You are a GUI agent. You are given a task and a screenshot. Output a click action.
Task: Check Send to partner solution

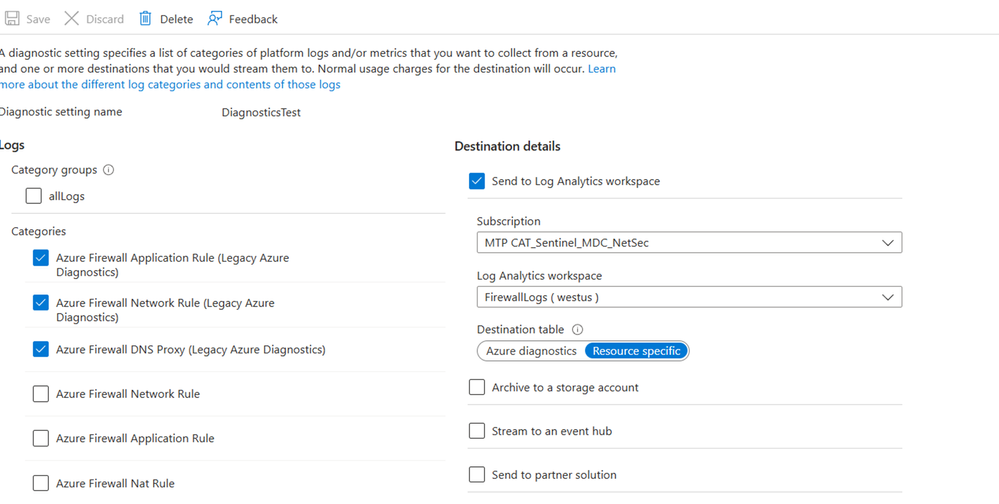[x=477, y=475]
